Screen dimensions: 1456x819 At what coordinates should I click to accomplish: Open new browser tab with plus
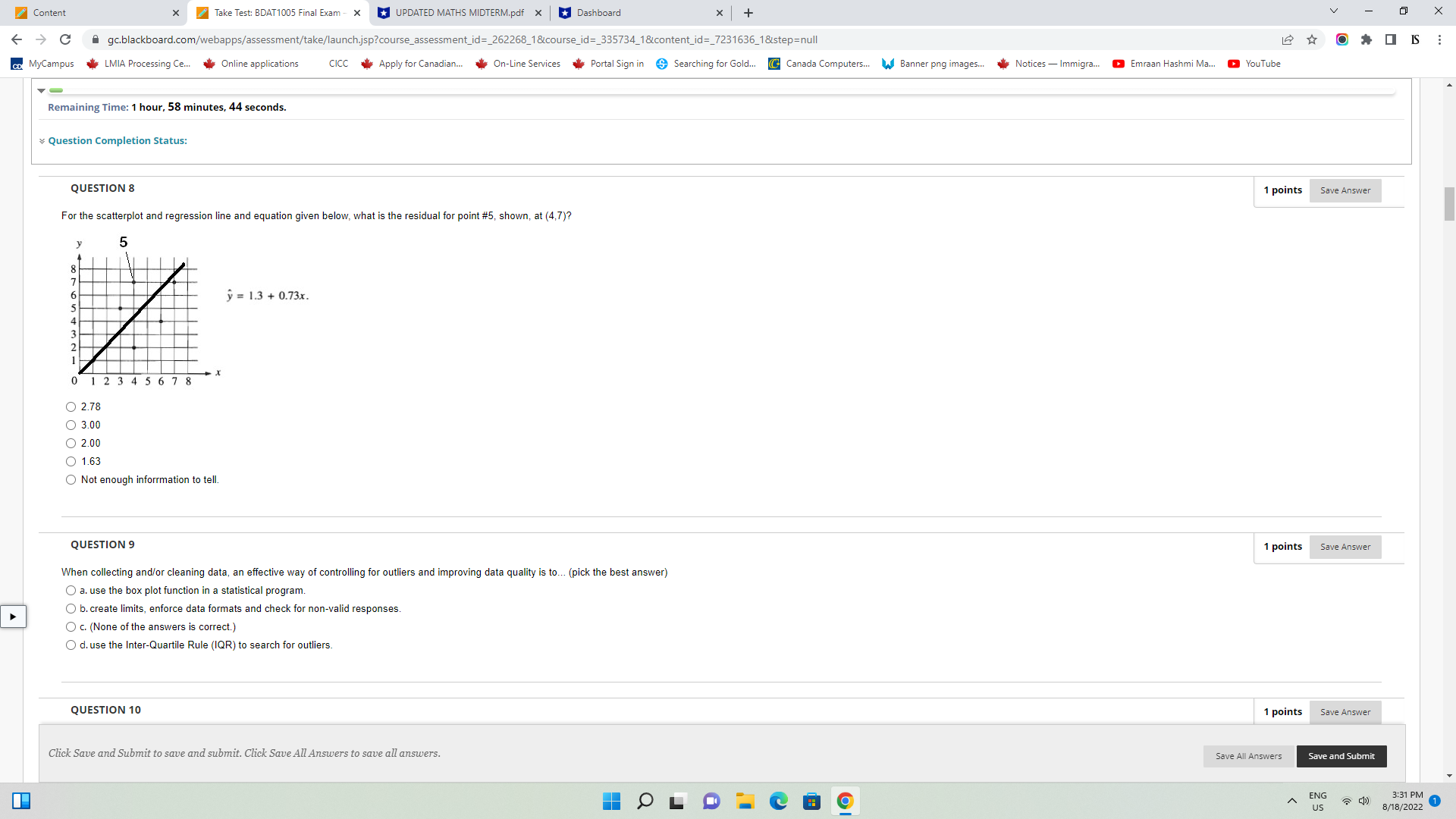pyautogui.click(x=748, y=13)
